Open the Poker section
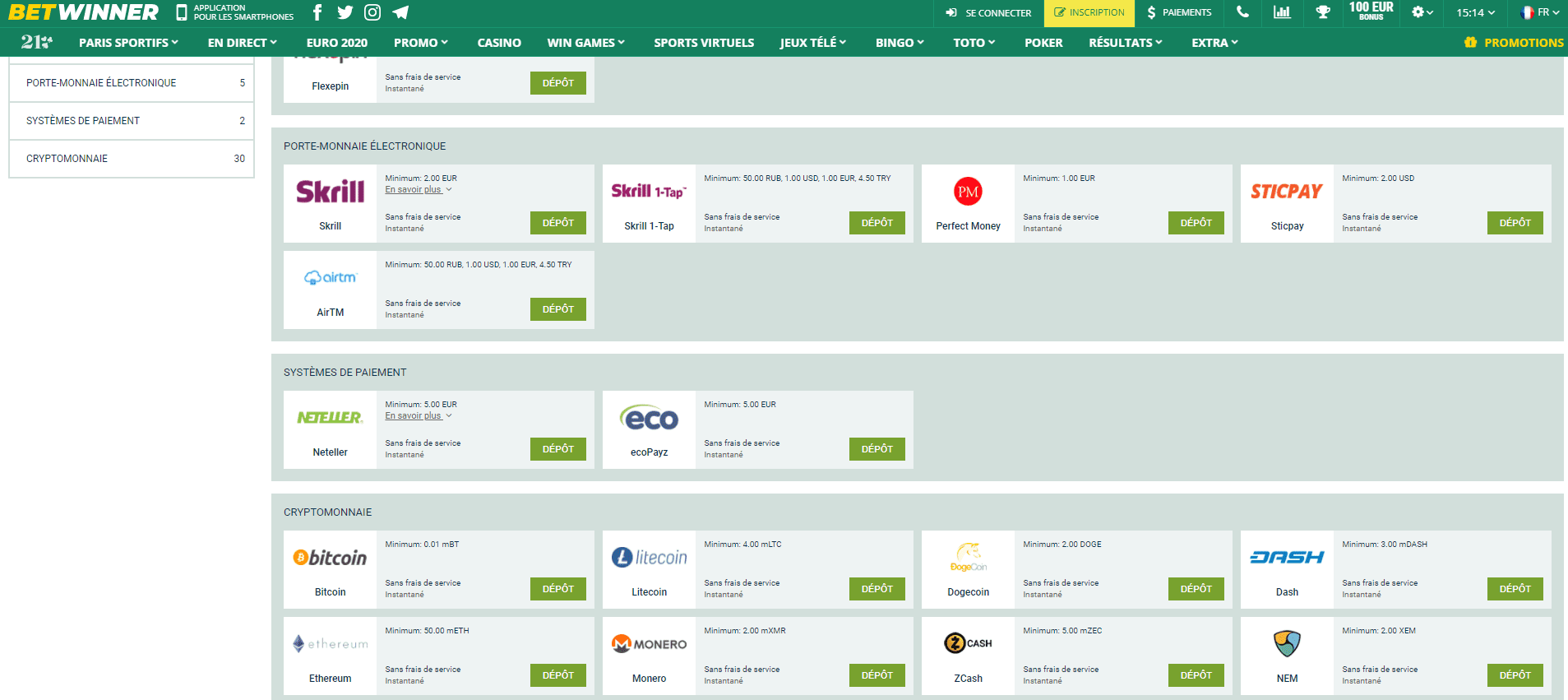 (x=1043, y=43)
